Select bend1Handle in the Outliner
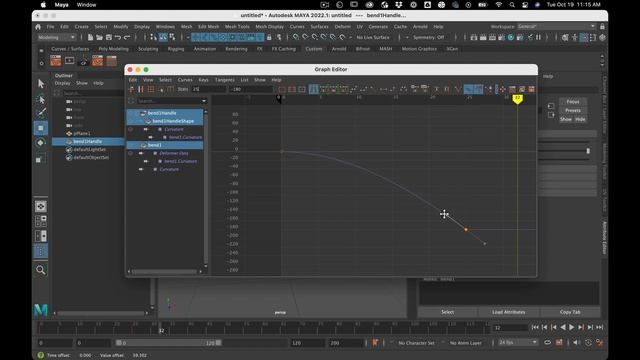Image resolution: width=640 pixels, height=360 pixels. tap(88, 141)
